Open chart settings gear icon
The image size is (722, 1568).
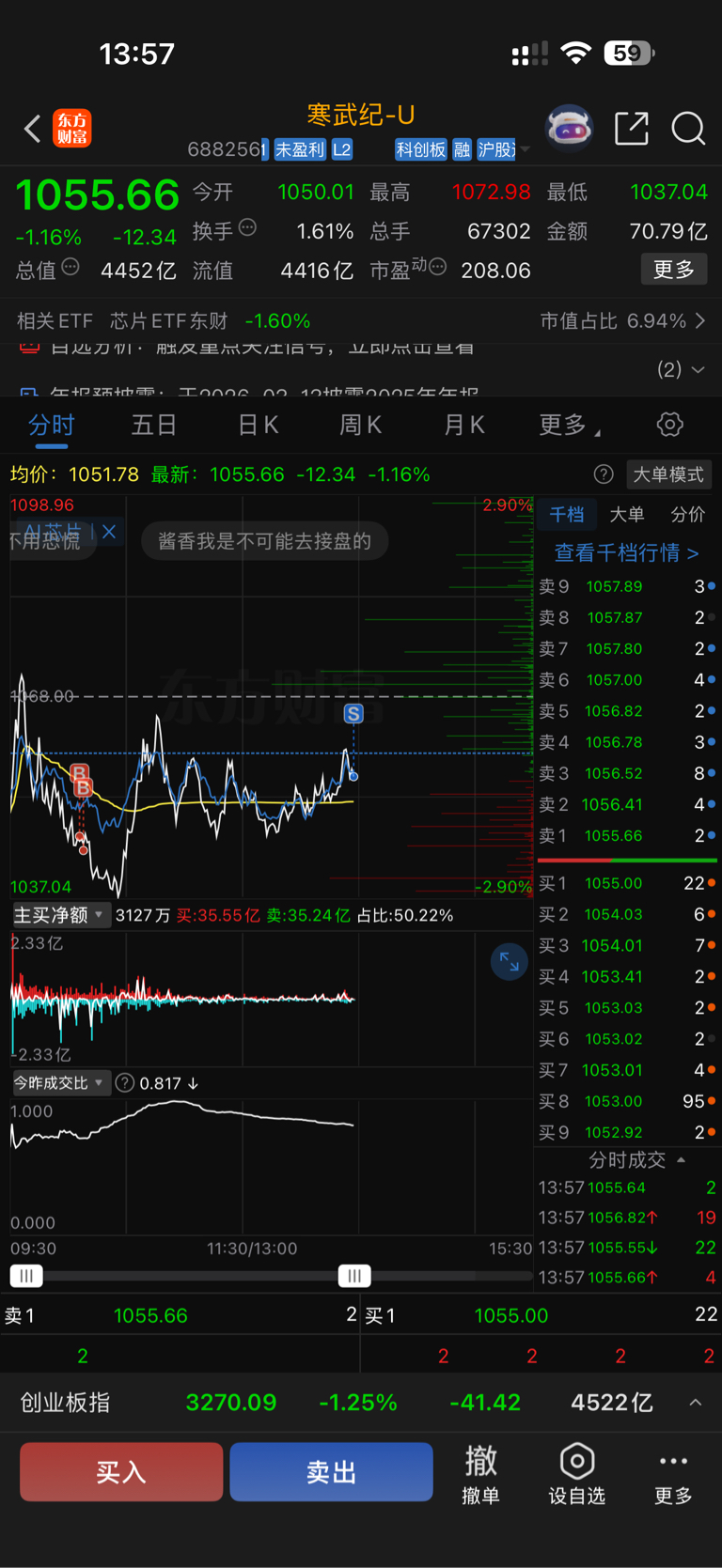tap(669, 425)
